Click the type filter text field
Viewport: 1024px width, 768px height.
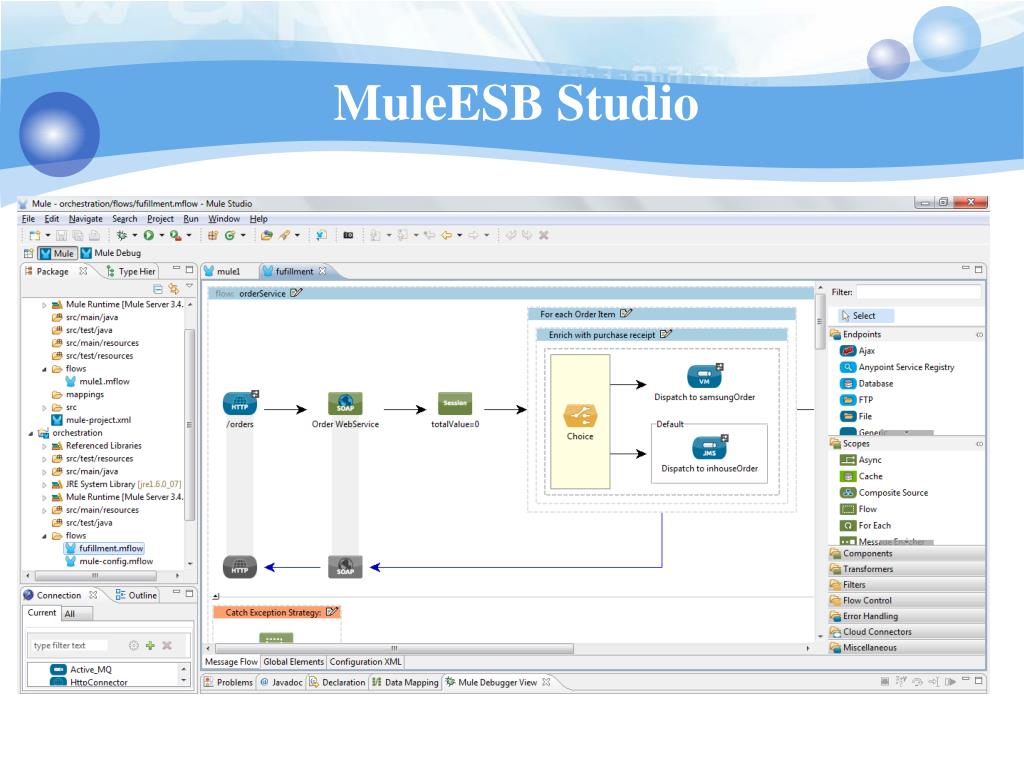point(69,645)
